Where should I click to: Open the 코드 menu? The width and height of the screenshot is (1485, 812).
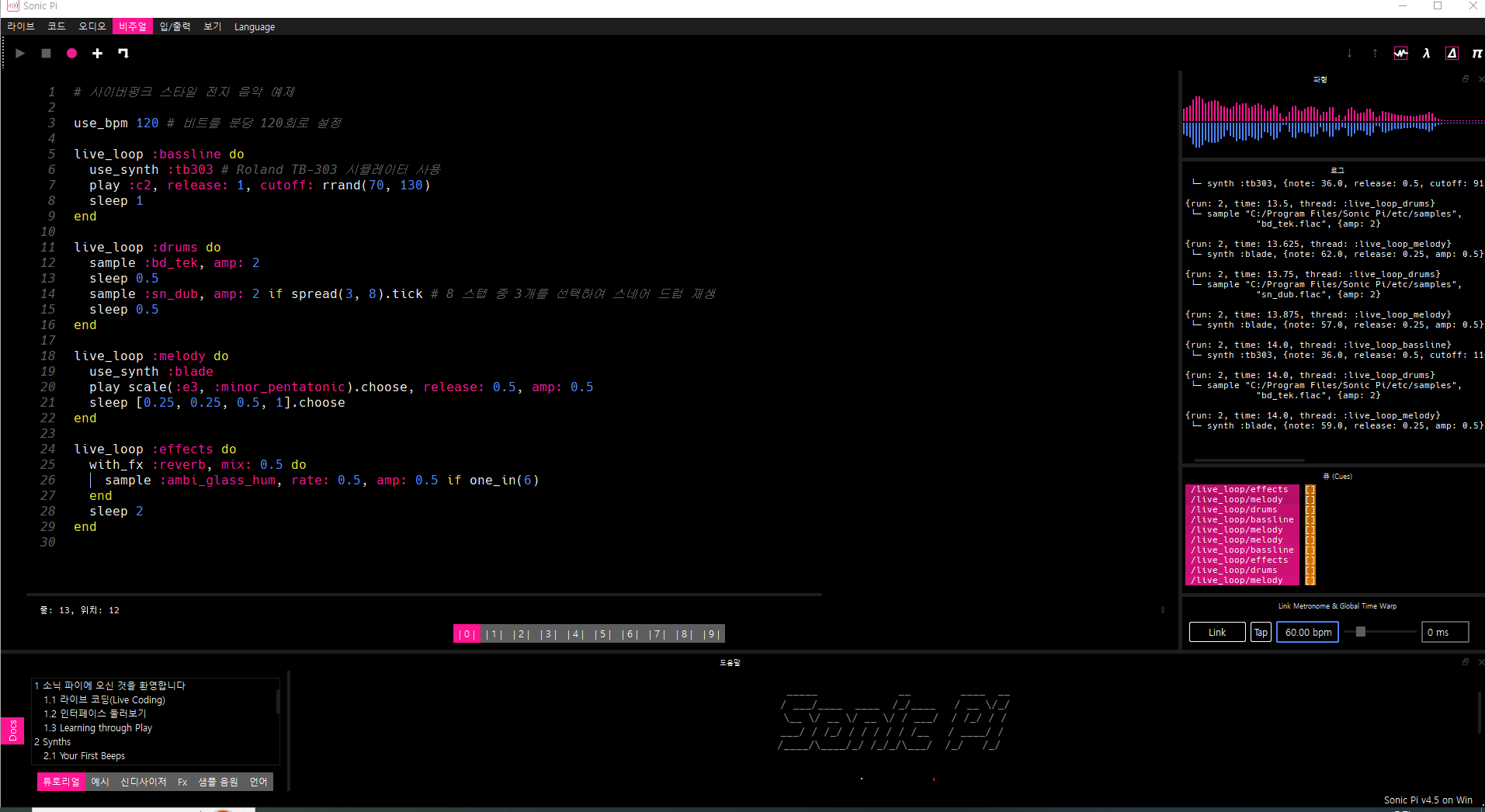coord(57,26)
